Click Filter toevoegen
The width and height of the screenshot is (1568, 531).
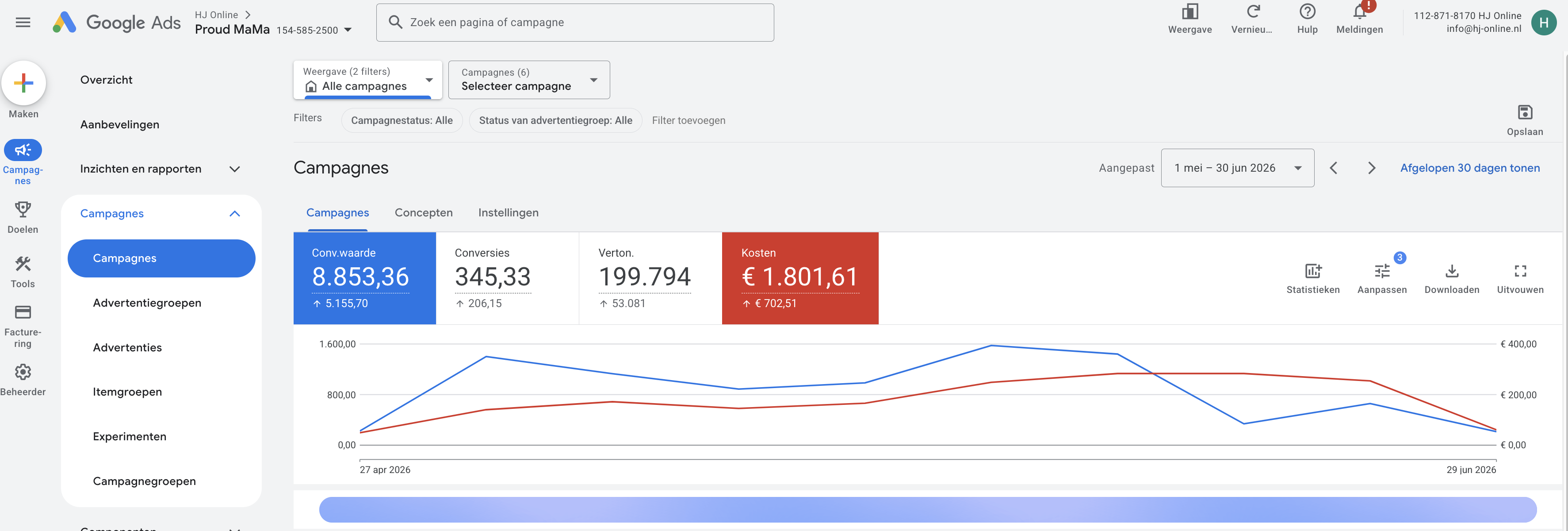688,120
